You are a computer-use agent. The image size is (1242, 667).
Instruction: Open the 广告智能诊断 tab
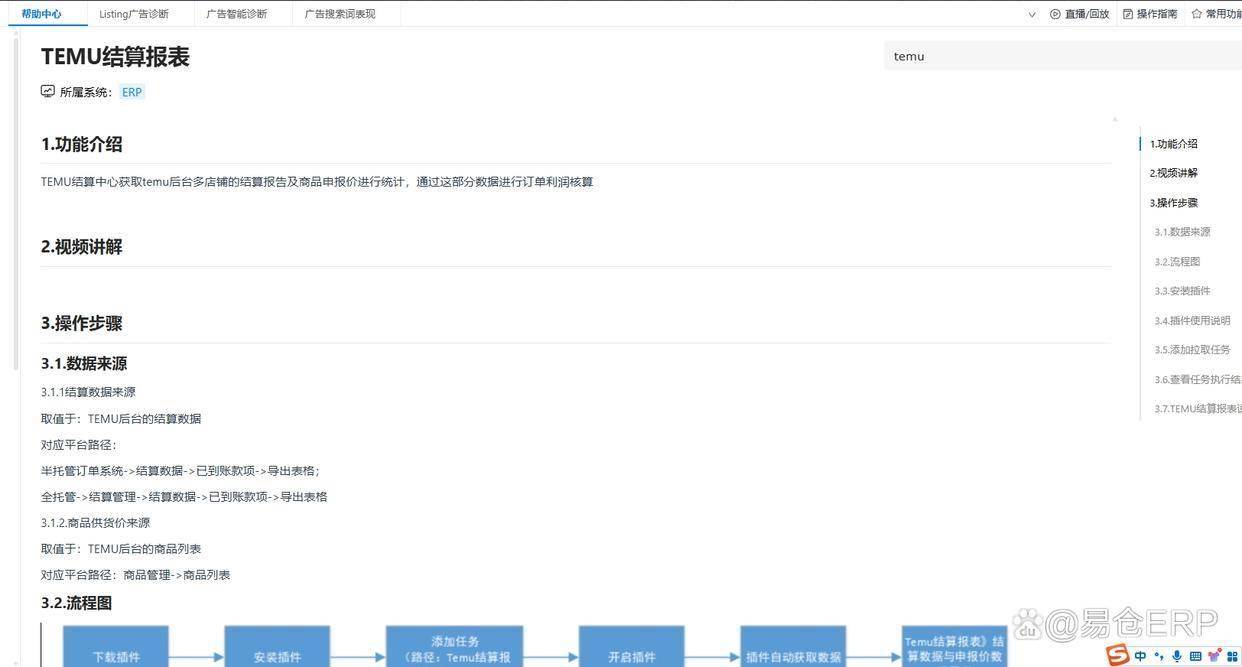coord(237,14)
